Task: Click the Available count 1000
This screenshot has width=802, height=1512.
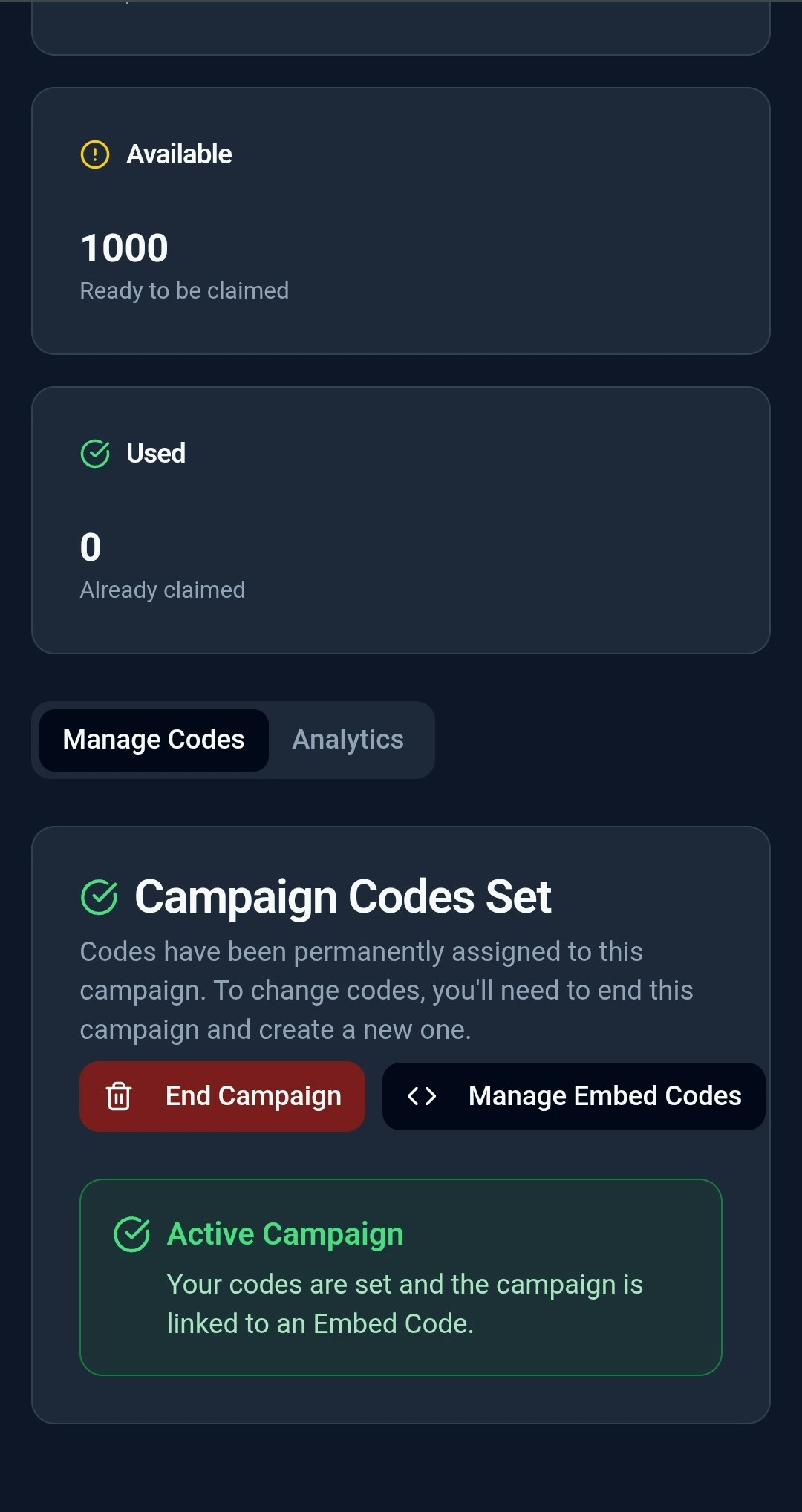Action: pyautogui.click(x=125, y=248)
